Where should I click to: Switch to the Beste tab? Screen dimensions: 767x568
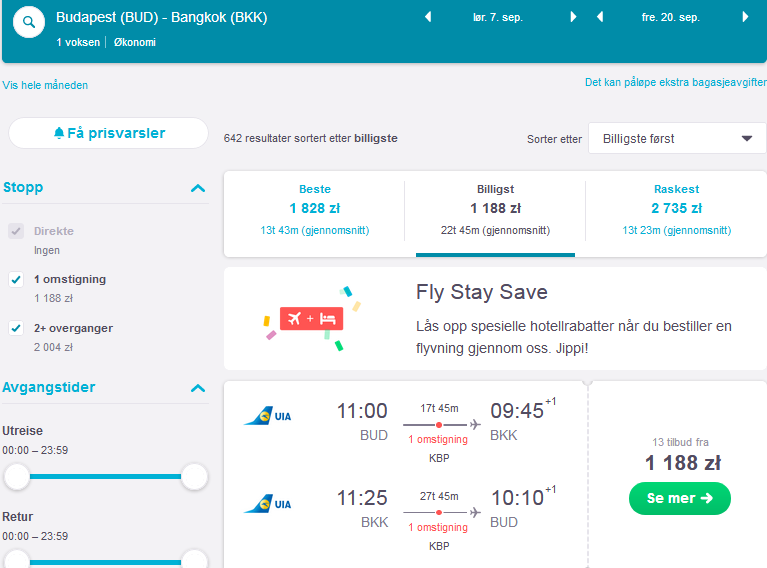click(x=315, y=209)
